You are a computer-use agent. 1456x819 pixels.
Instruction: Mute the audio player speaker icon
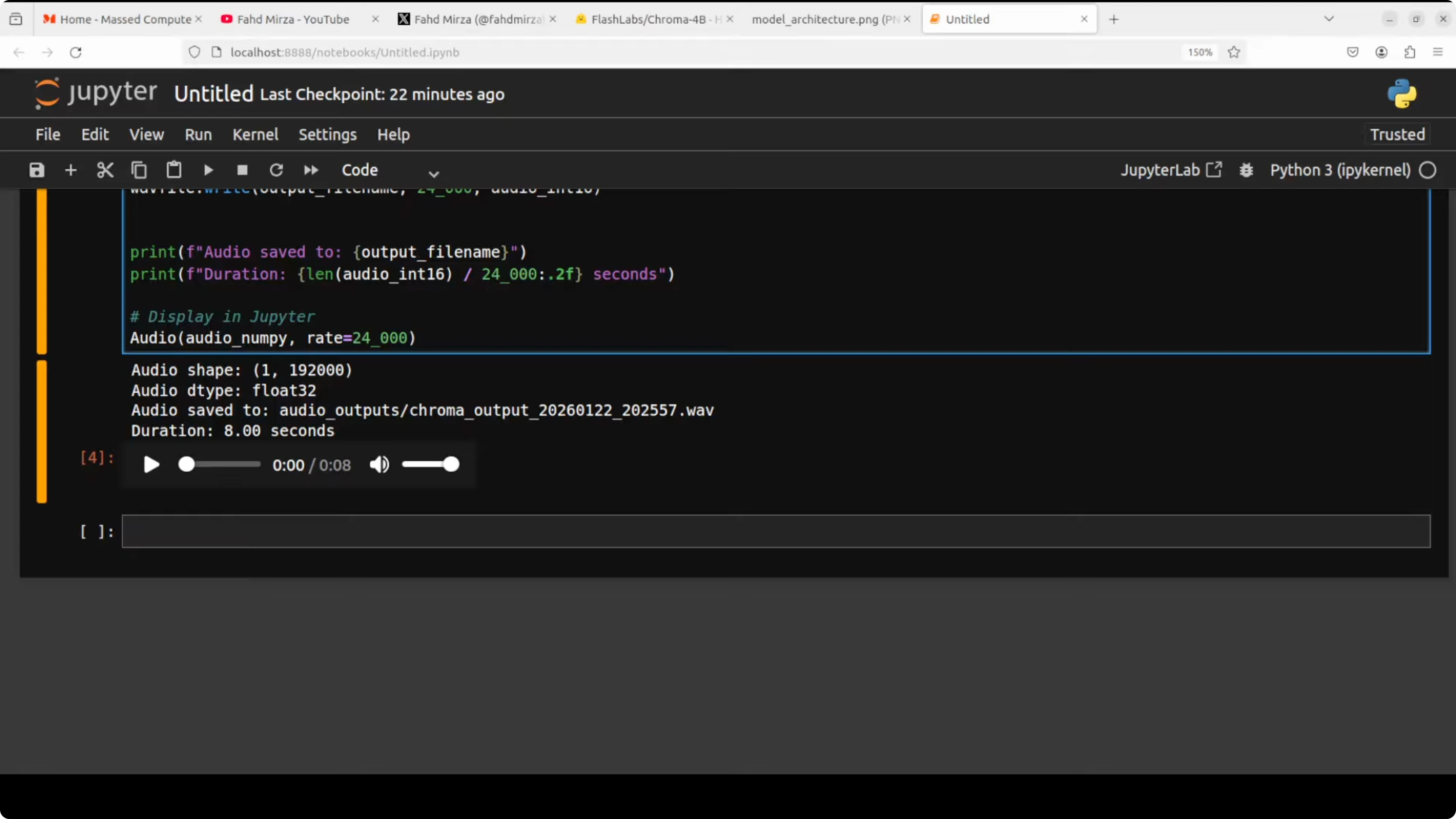point(379,464)
